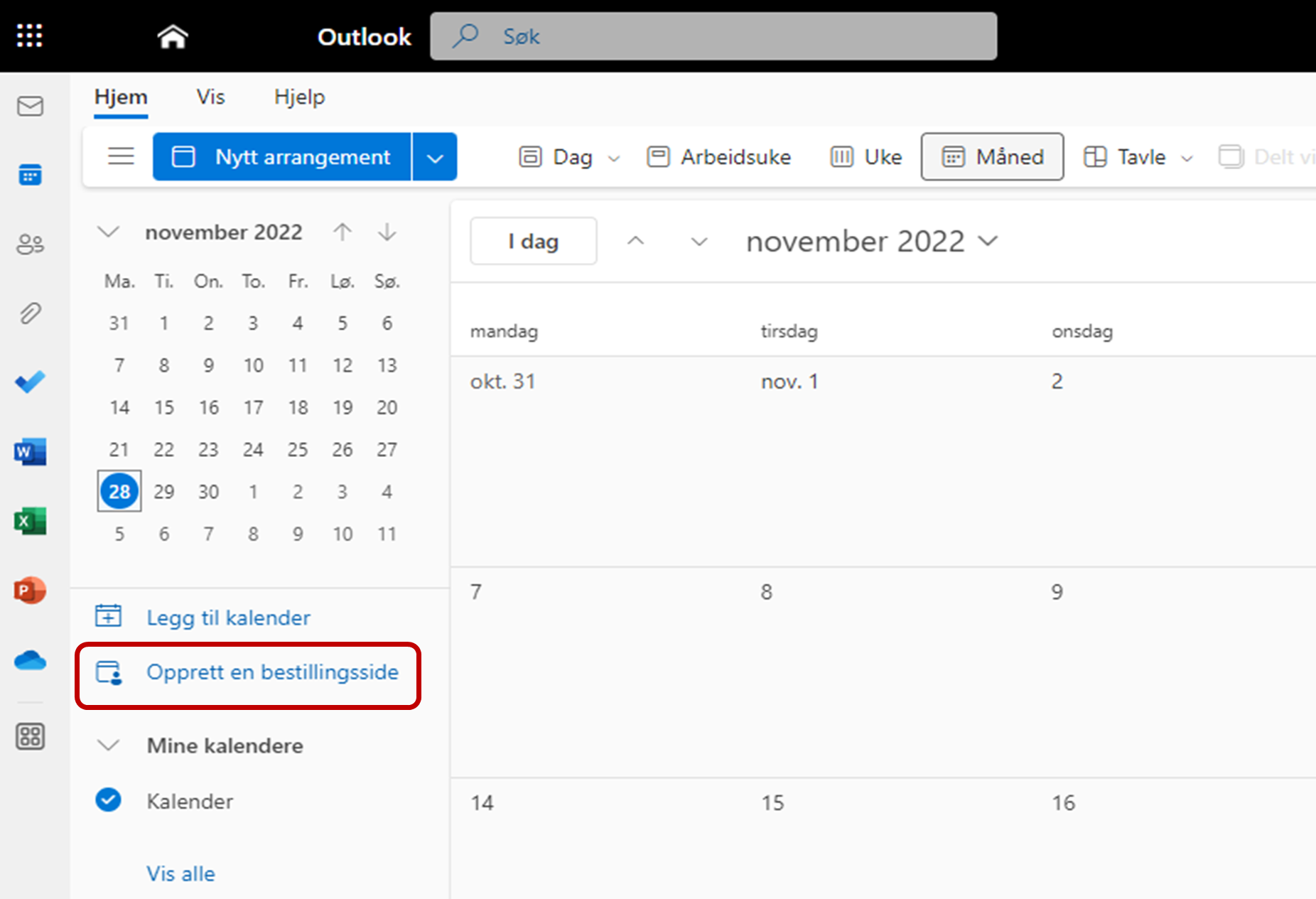Open People contacts in sidebar
Screen dimensions: 1316x899
coord(30,244)
